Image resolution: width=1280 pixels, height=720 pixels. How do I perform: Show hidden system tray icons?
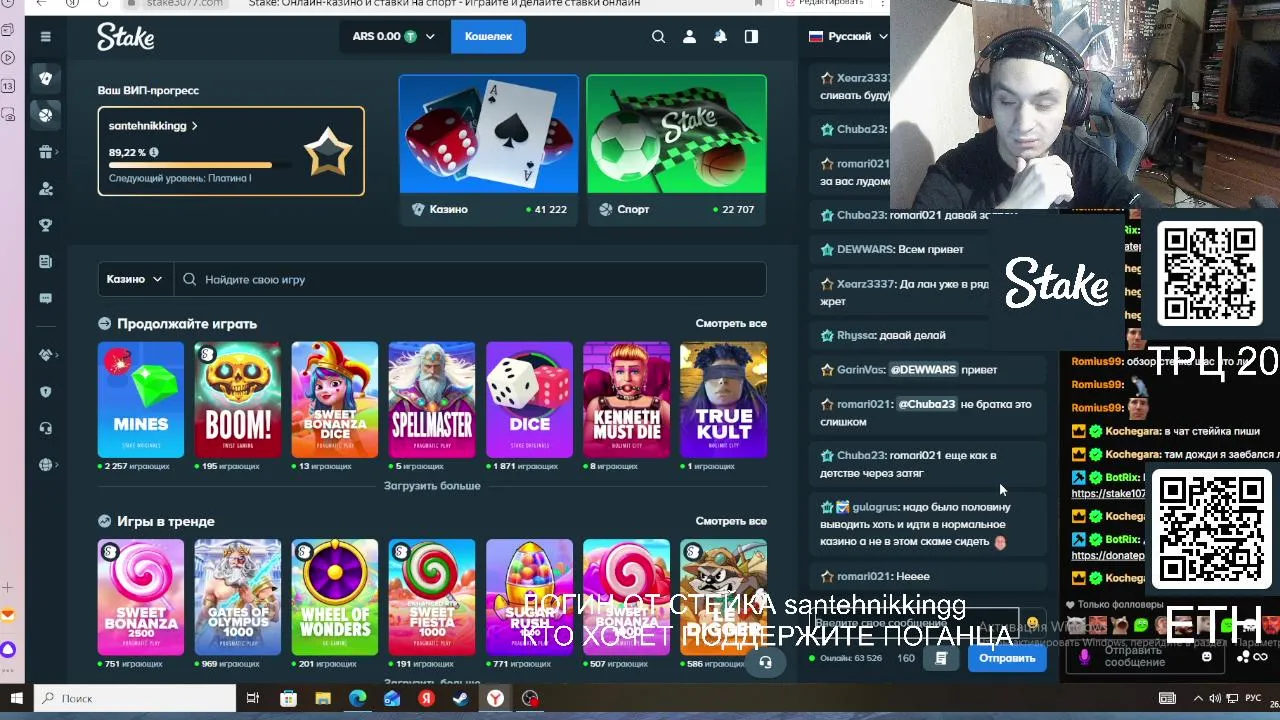pyautogui.click(x=1198, y=698)
